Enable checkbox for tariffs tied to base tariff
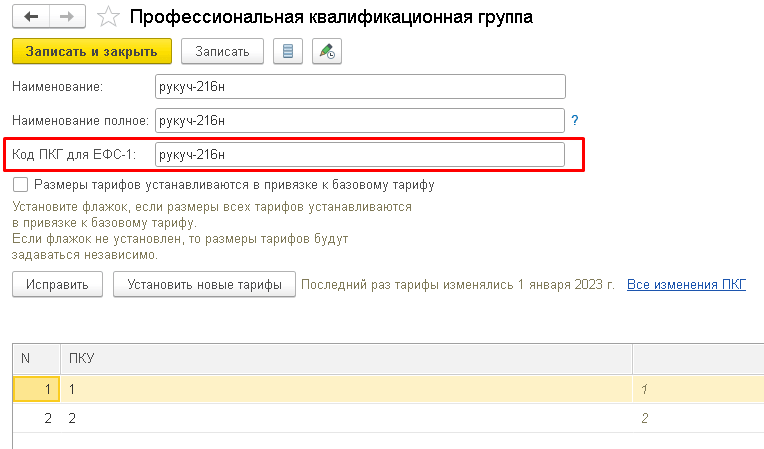This screenshot has height=449, width=764. tap(20, 185)
